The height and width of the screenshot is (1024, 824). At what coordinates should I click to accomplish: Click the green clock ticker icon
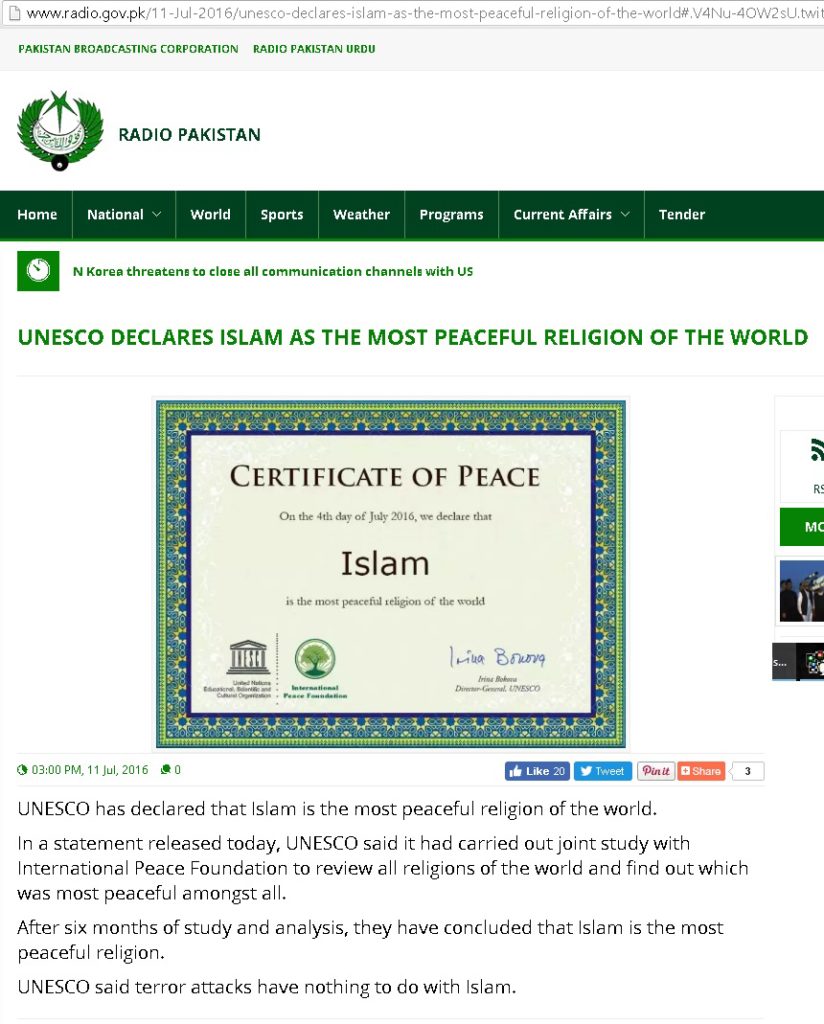[38, 270]
